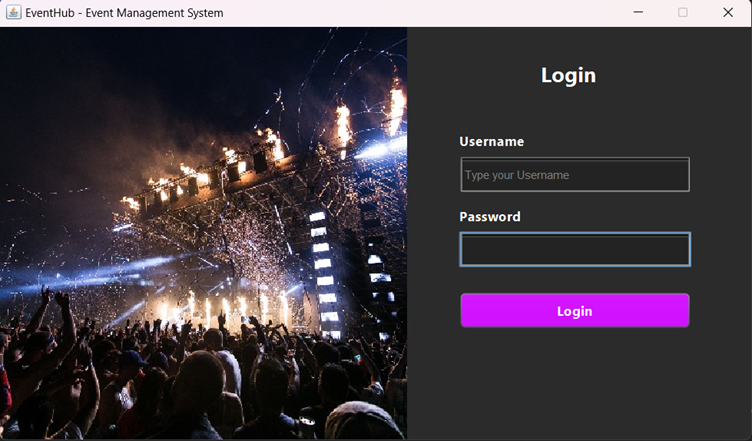
Task: Click the Java coffee cup icon in title bar
Action: click(x=13, y=12)
